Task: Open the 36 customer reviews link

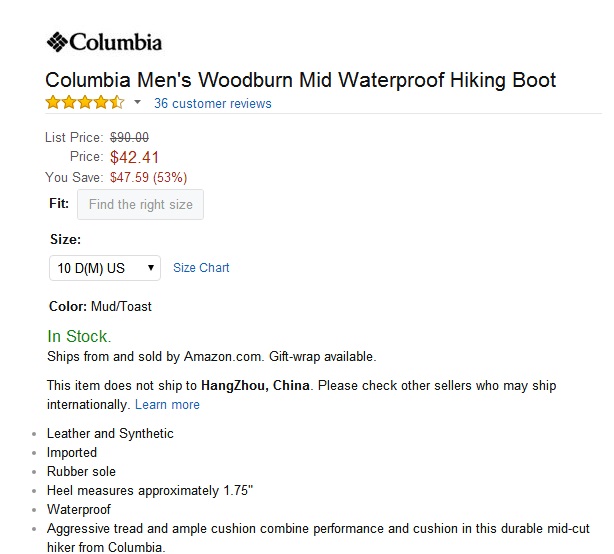Action: 213,103
